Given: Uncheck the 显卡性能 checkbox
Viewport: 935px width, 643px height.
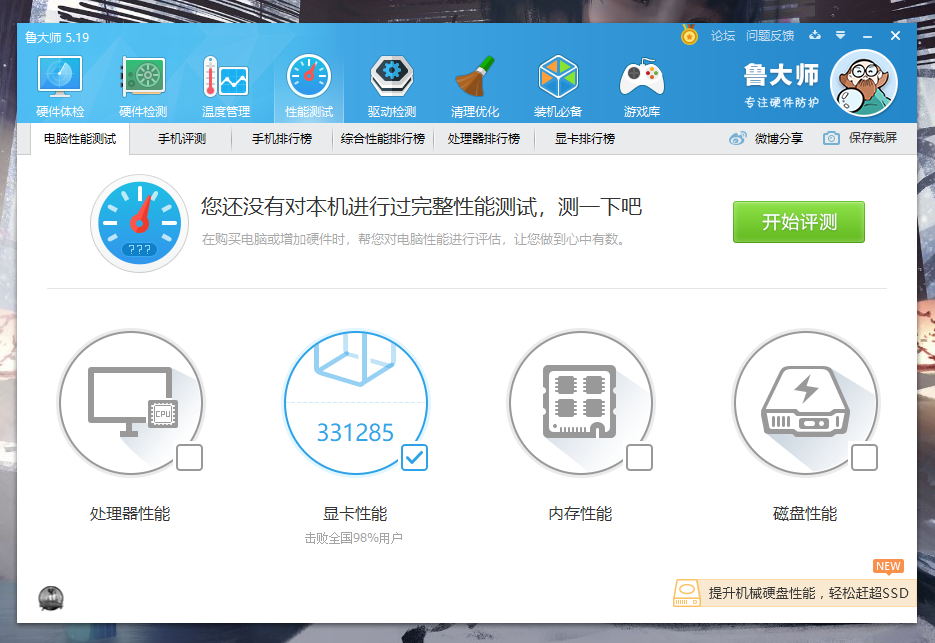Looking at the screenshot, I should (x=414, y=457).
